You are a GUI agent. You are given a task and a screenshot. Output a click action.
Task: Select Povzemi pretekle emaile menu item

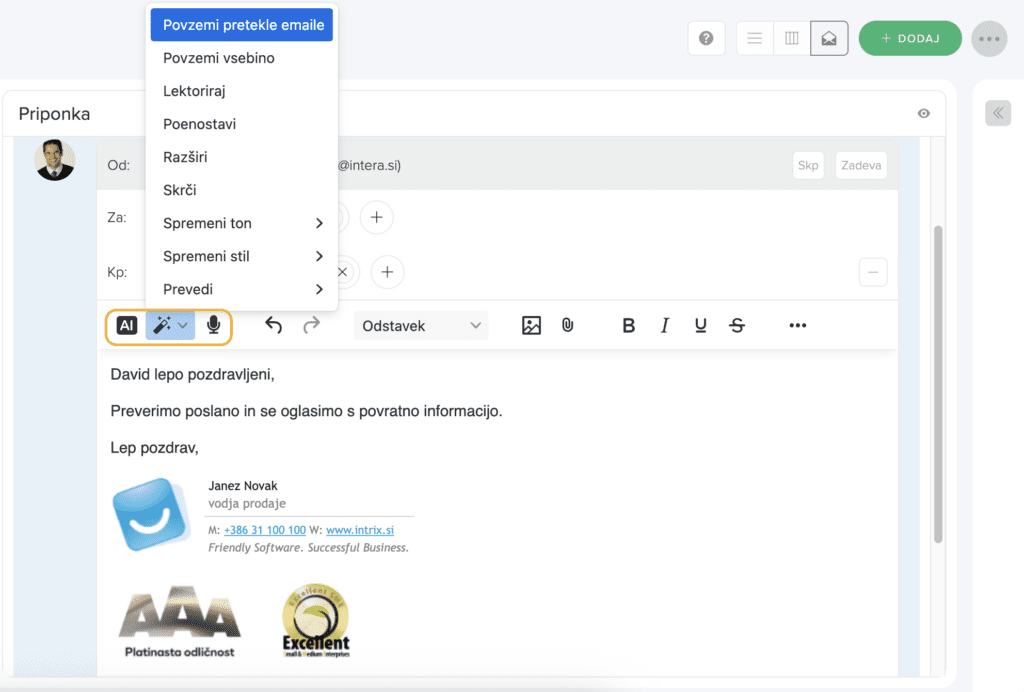click(242, 25)
